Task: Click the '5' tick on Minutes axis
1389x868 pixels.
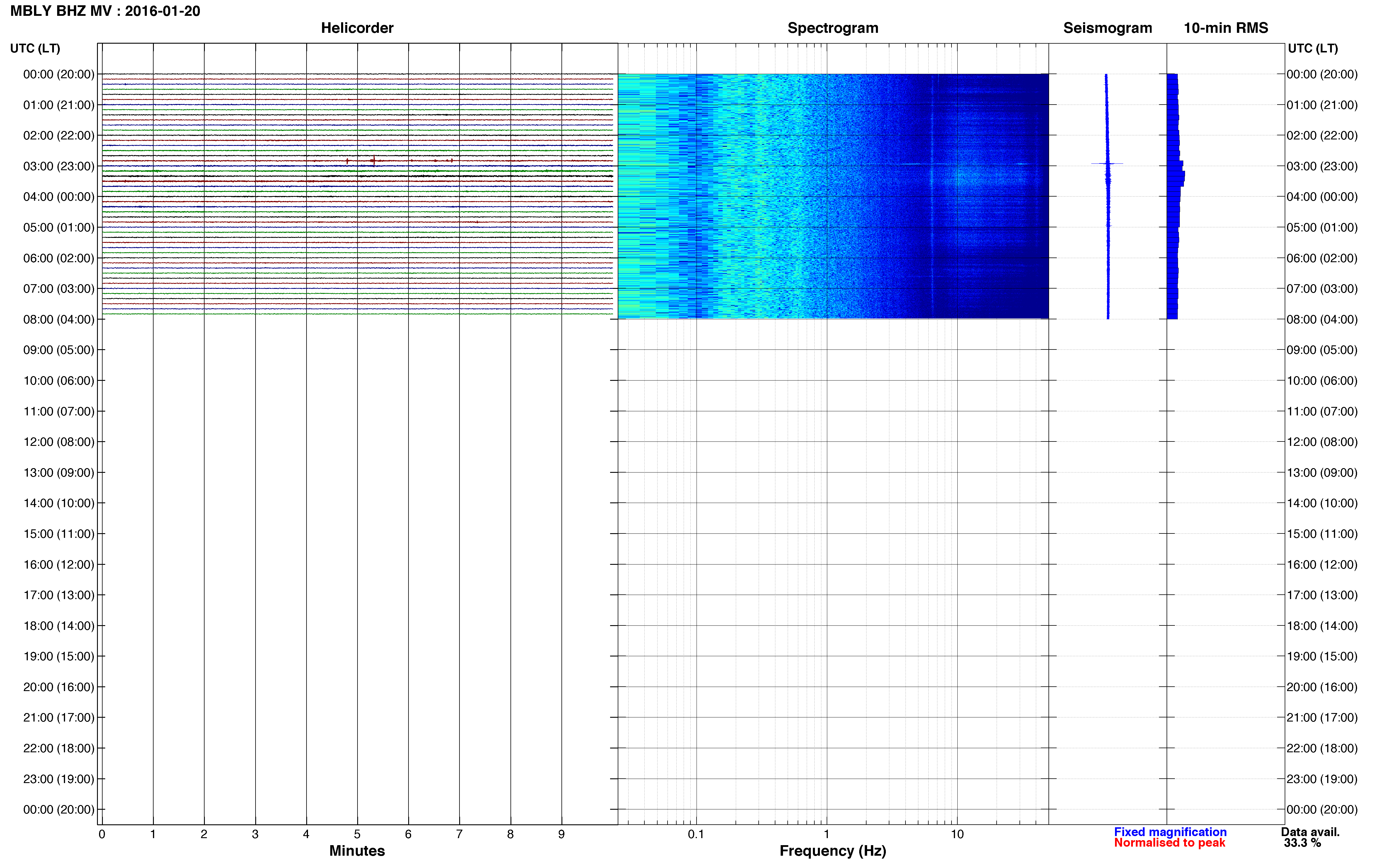Action: pos(357,834)
